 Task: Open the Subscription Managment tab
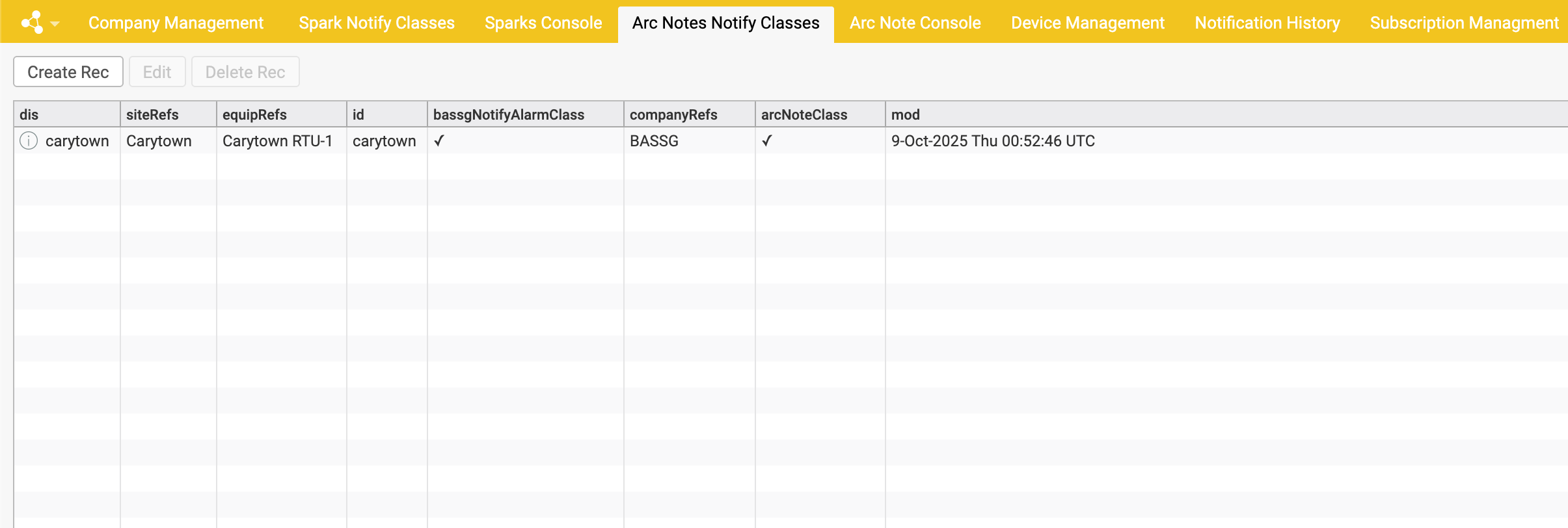(x=1464, y=23)
